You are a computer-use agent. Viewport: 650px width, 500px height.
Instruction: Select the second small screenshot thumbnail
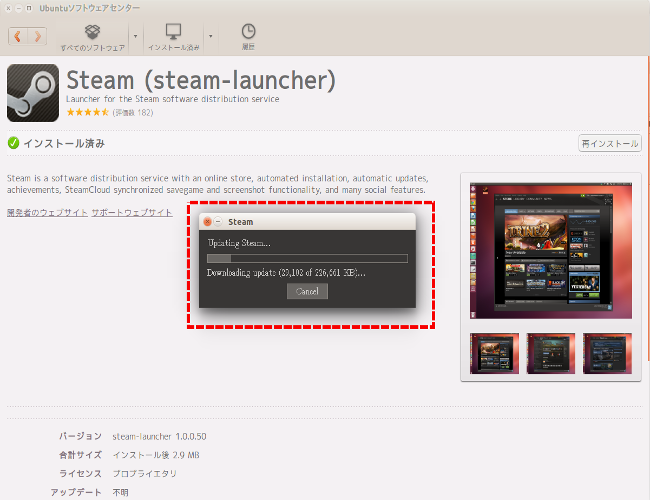point(551,353)
